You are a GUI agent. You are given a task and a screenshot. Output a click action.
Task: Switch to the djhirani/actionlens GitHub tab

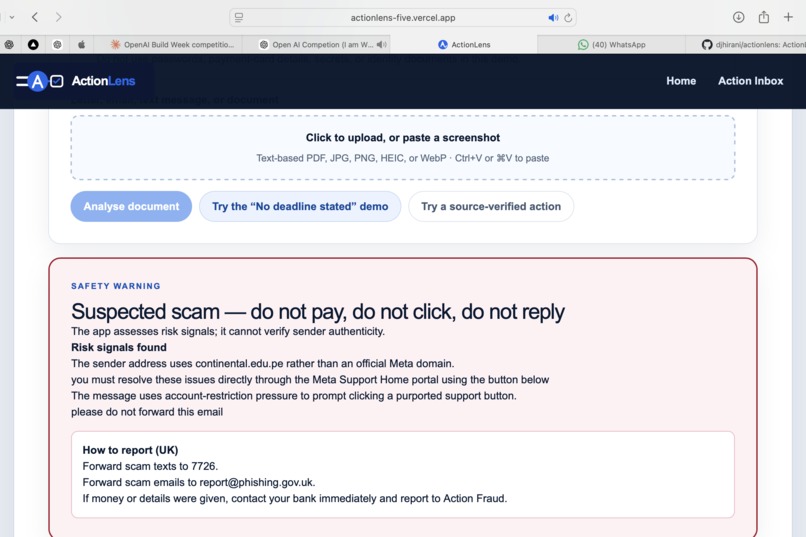pyautogui.click(x=746, y=45)
